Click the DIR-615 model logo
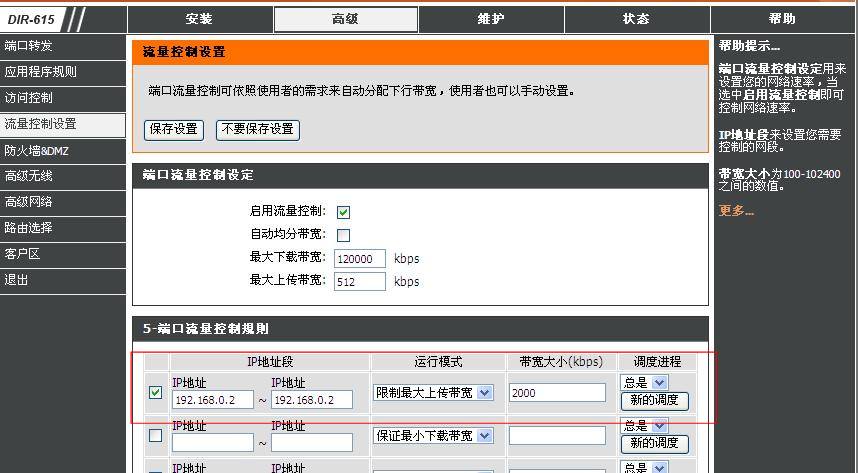The width and height of the screenshot is (858, 473). [x=31, y=20]
